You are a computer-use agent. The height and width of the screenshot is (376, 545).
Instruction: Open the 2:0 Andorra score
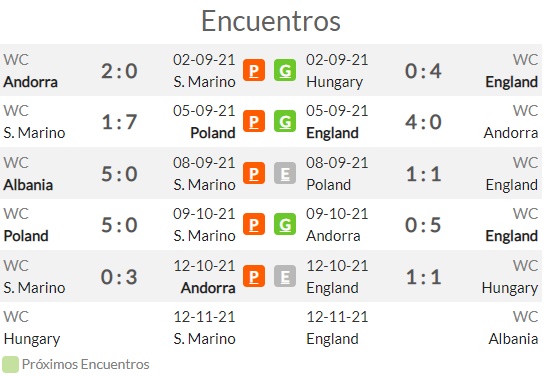point(119,71)
